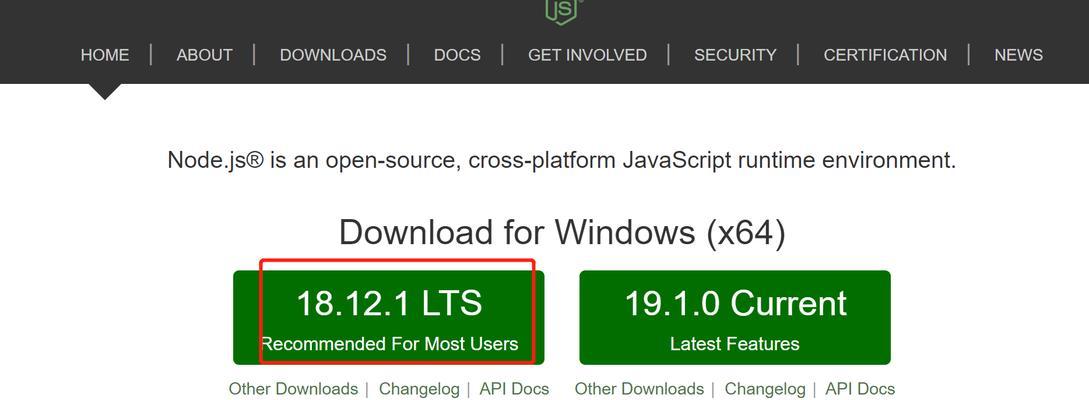Click the 'Download for Windows (x64)' heading

pos(562,233)
